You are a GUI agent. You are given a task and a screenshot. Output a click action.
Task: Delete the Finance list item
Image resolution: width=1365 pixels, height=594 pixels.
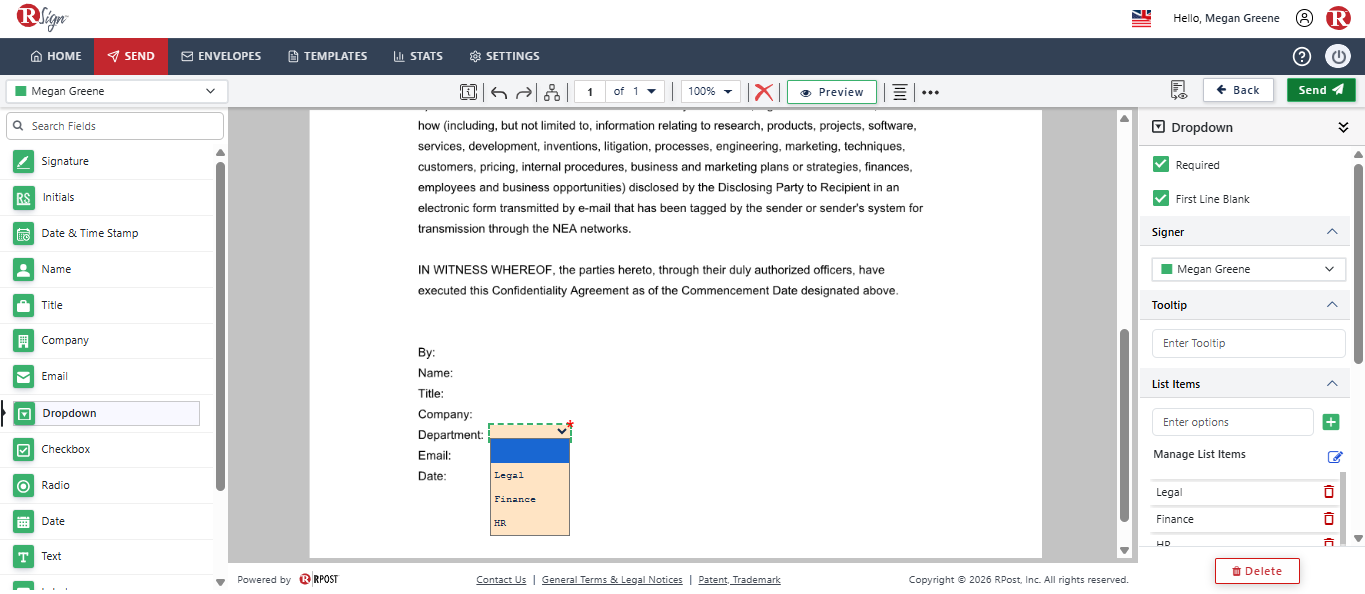click(x=1329, y=519)
